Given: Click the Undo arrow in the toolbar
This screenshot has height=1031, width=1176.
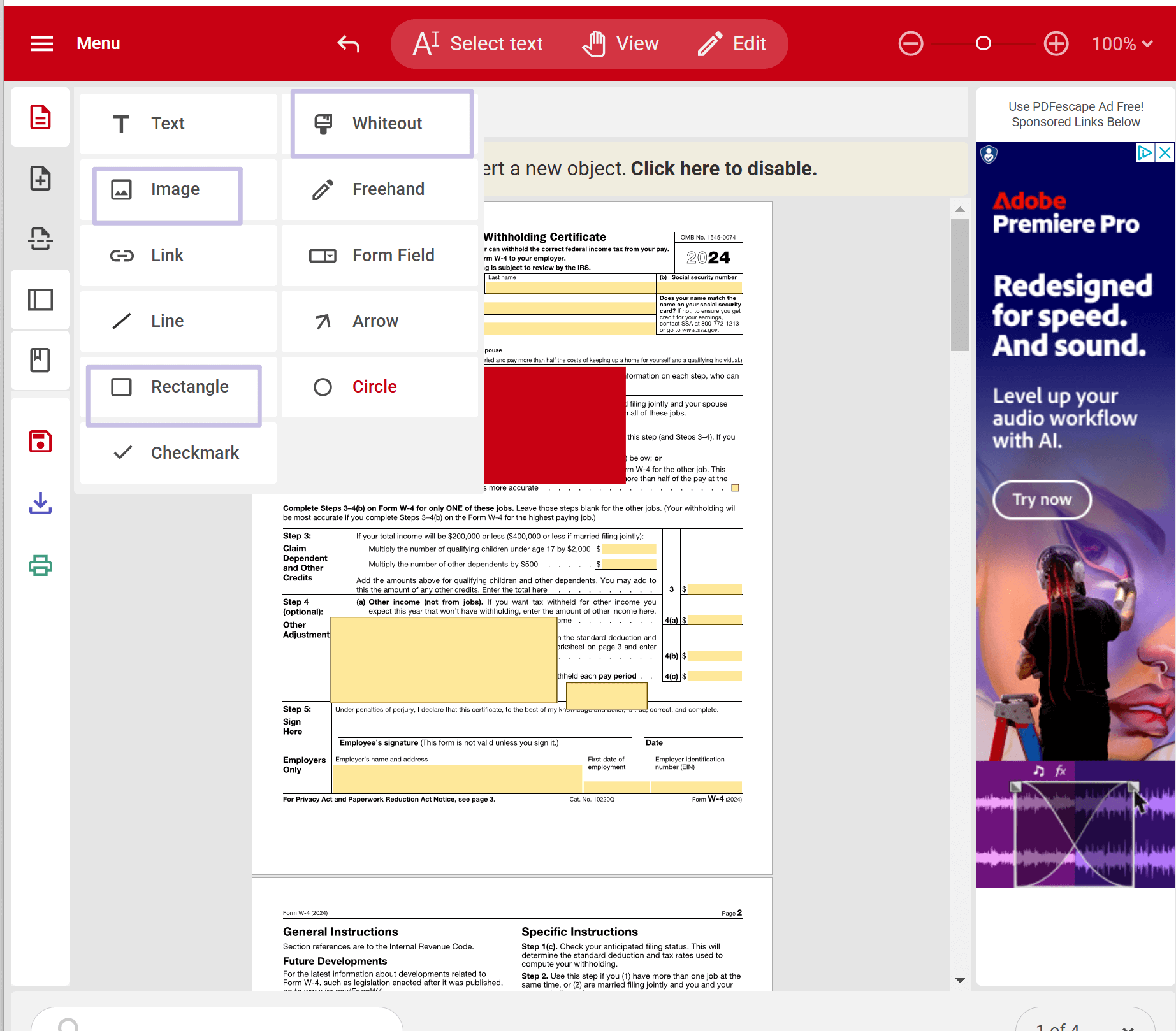Looking at the screenshot, I should (x=348, y=43).
